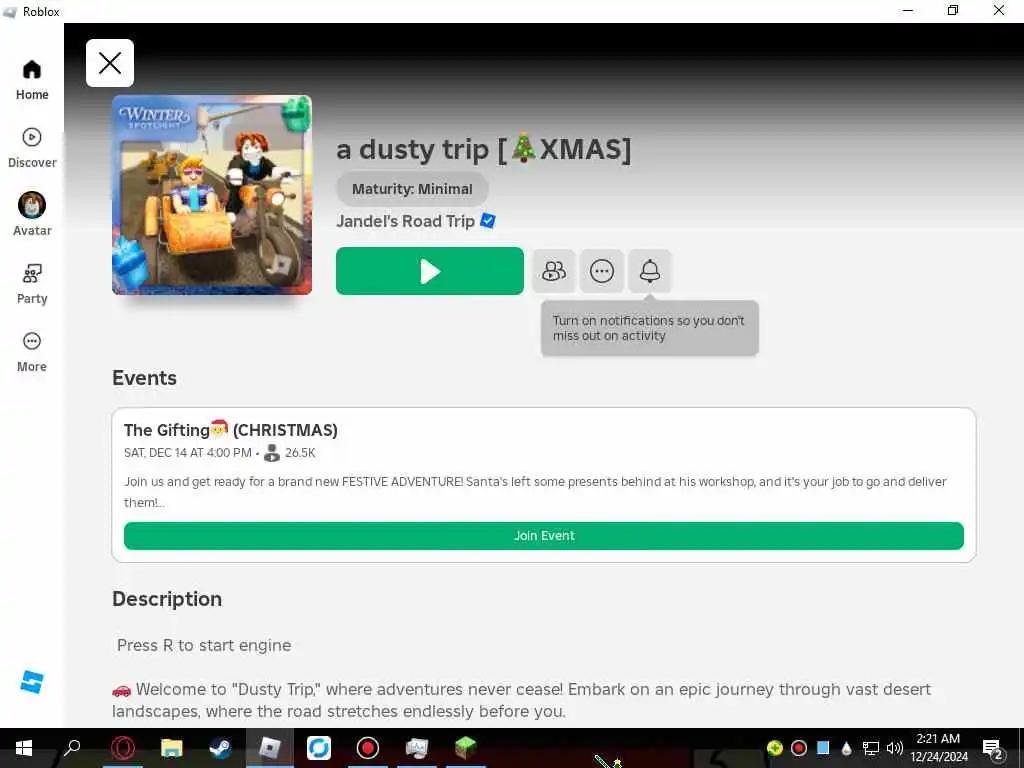Join the Gifting Christmas event

[544, 536]
